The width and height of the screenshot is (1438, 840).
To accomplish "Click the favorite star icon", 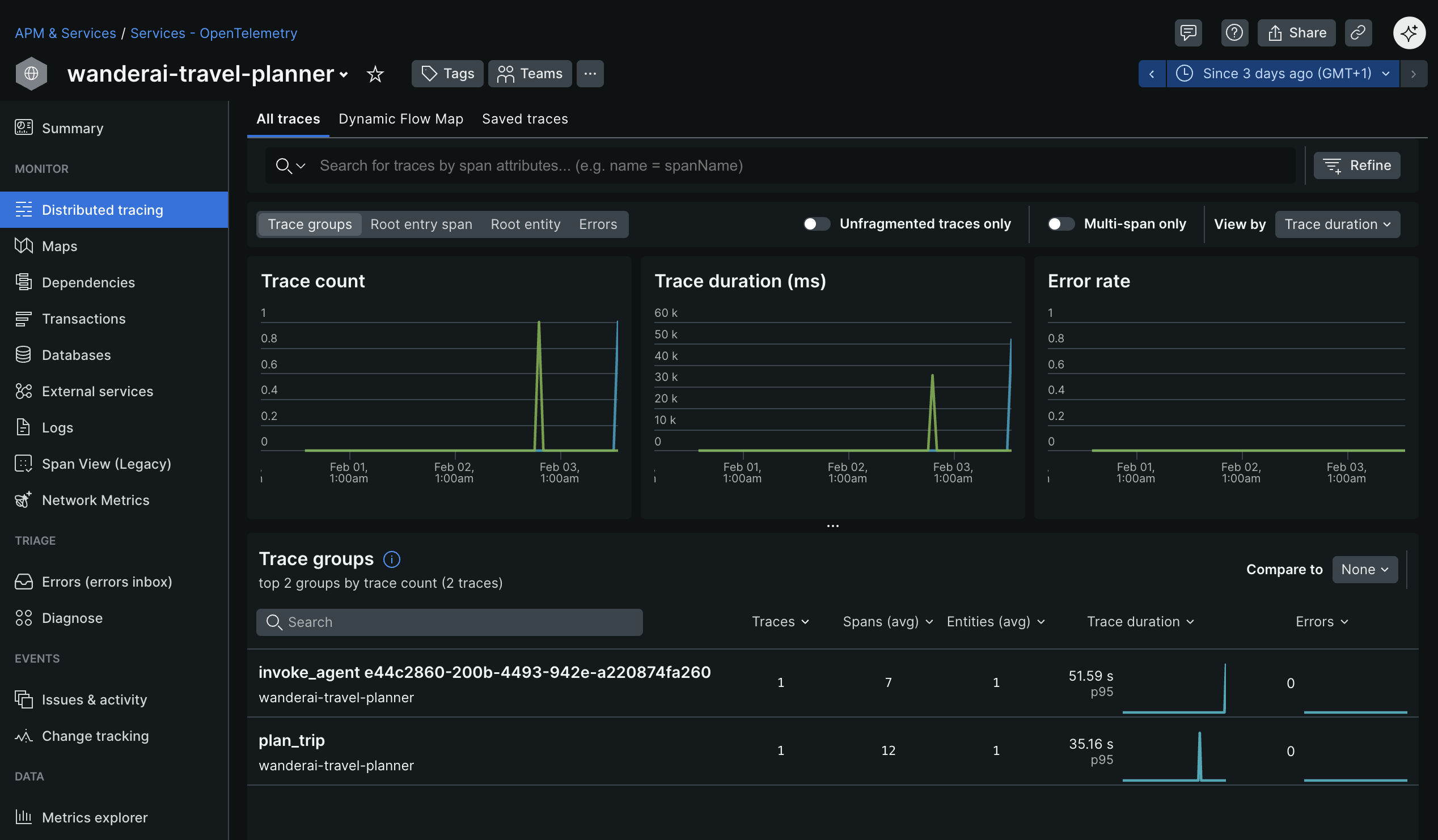I will pos(375,74).
